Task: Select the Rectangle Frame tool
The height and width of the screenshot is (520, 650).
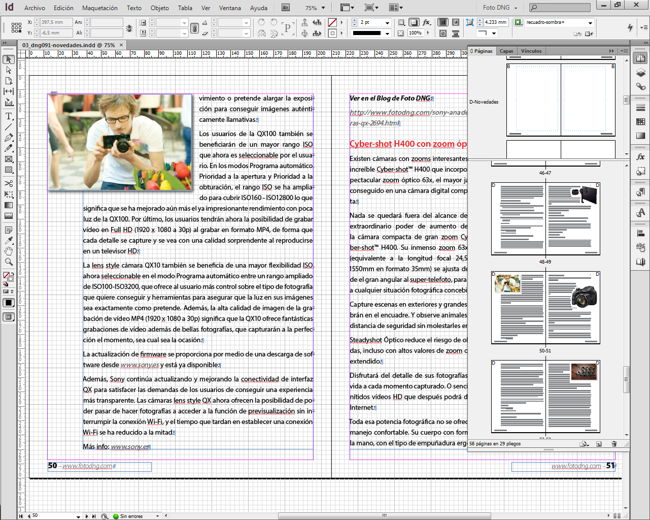Action: (x=8, y=159)
